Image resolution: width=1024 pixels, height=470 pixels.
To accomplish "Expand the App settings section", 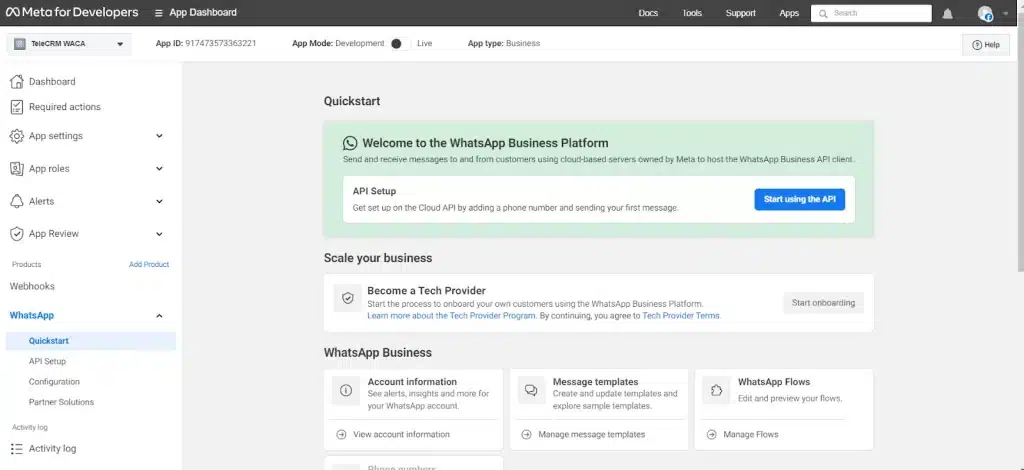I will [159, 136].
